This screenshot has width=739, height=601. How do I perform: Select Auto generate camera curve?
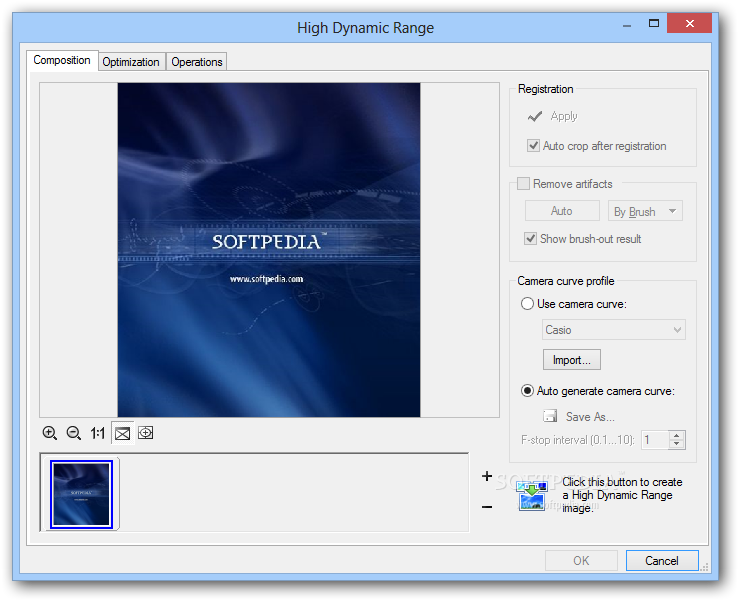(x=527, y=391)
